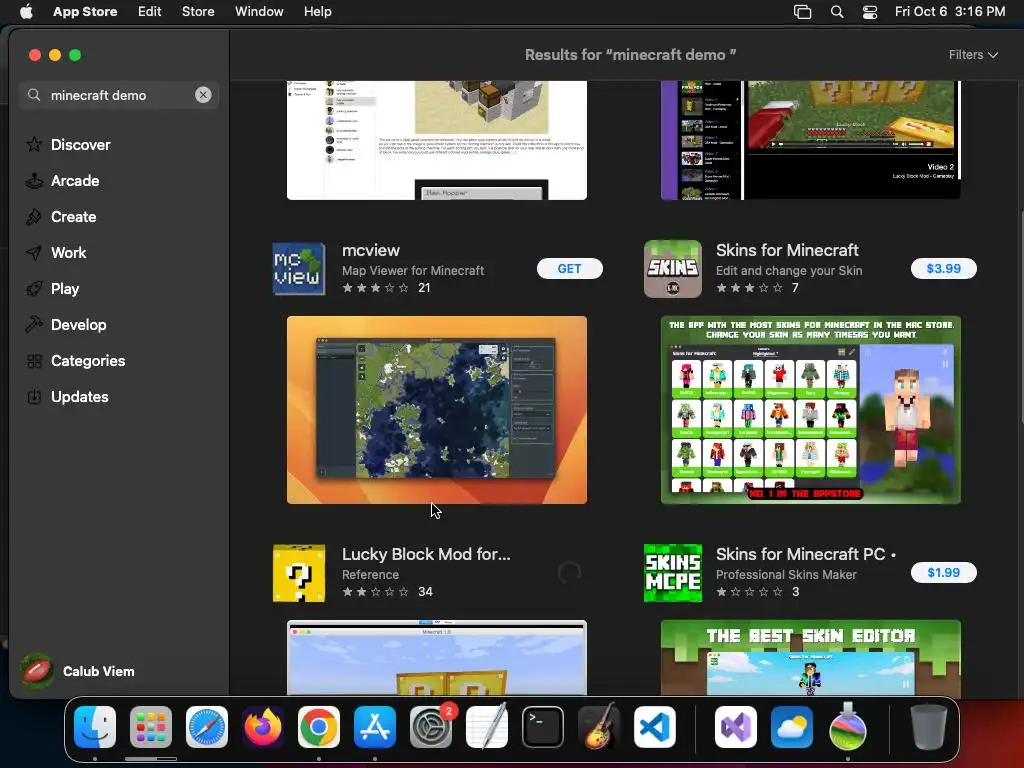Click Lucky Block Mod loading progress spinner
Image resolution: width=1024 pixels, height=768 pixels.
coord(569,573)
